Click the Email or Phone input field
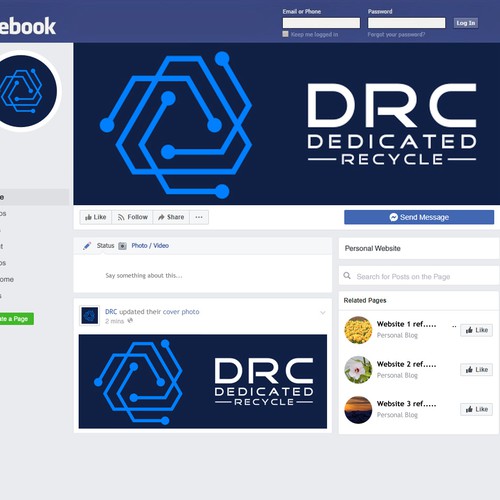Image resolution: width=500 pixels, height=500 pixels. [321, 23]
